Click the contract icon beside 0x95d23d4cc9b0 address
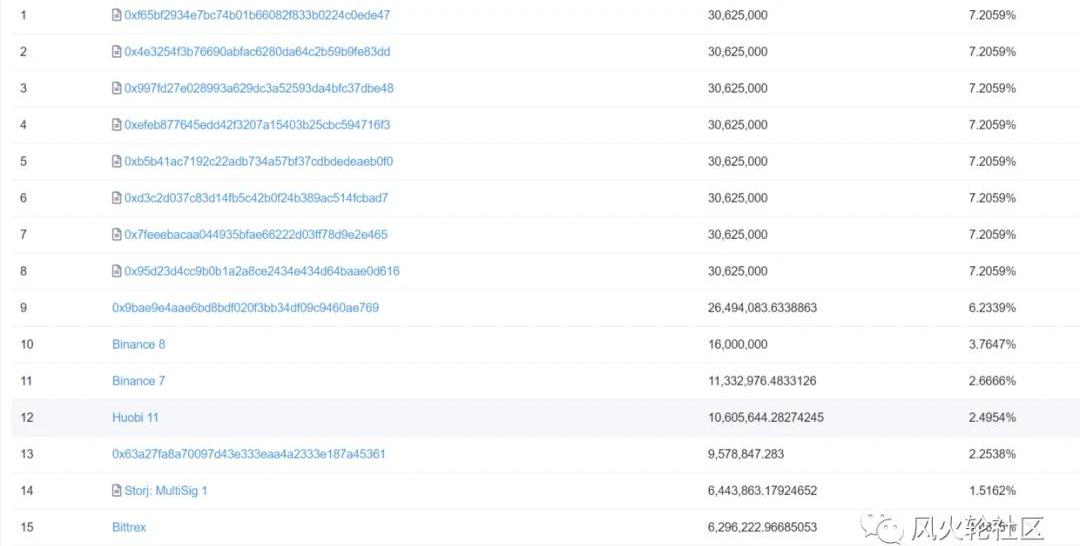Viewport: 1080px width, 546px height. tap(116, 271)
